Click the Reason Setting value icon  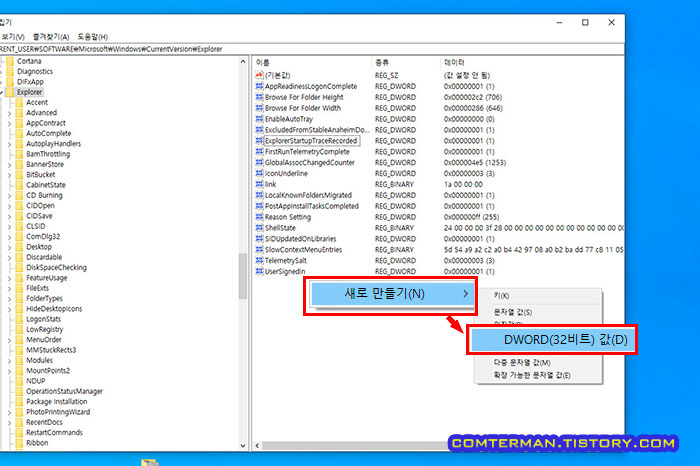(x=259, y=217)
